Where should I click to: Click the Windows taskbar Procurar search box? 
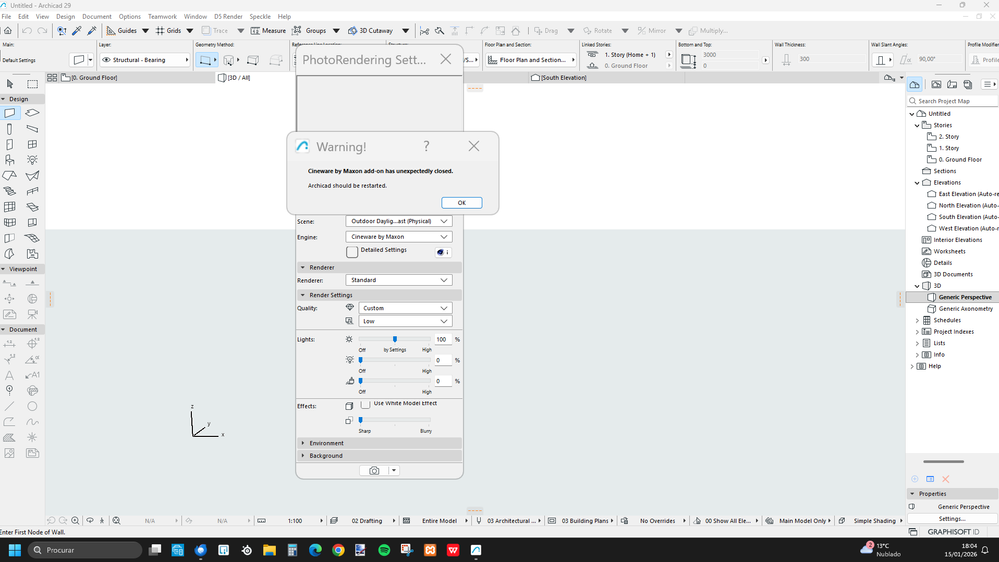pos(85,550)
